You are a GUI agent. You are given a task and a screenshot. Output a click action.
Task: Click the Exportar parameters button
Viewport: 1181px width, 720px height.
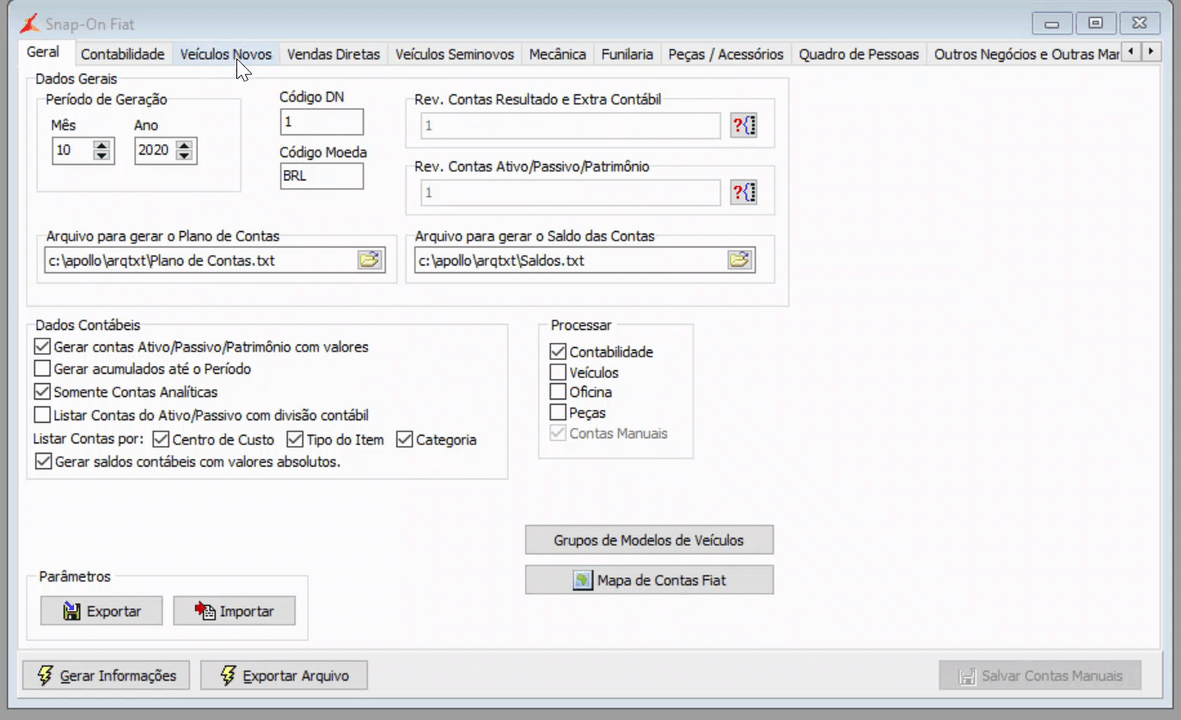tap(102, 611)
